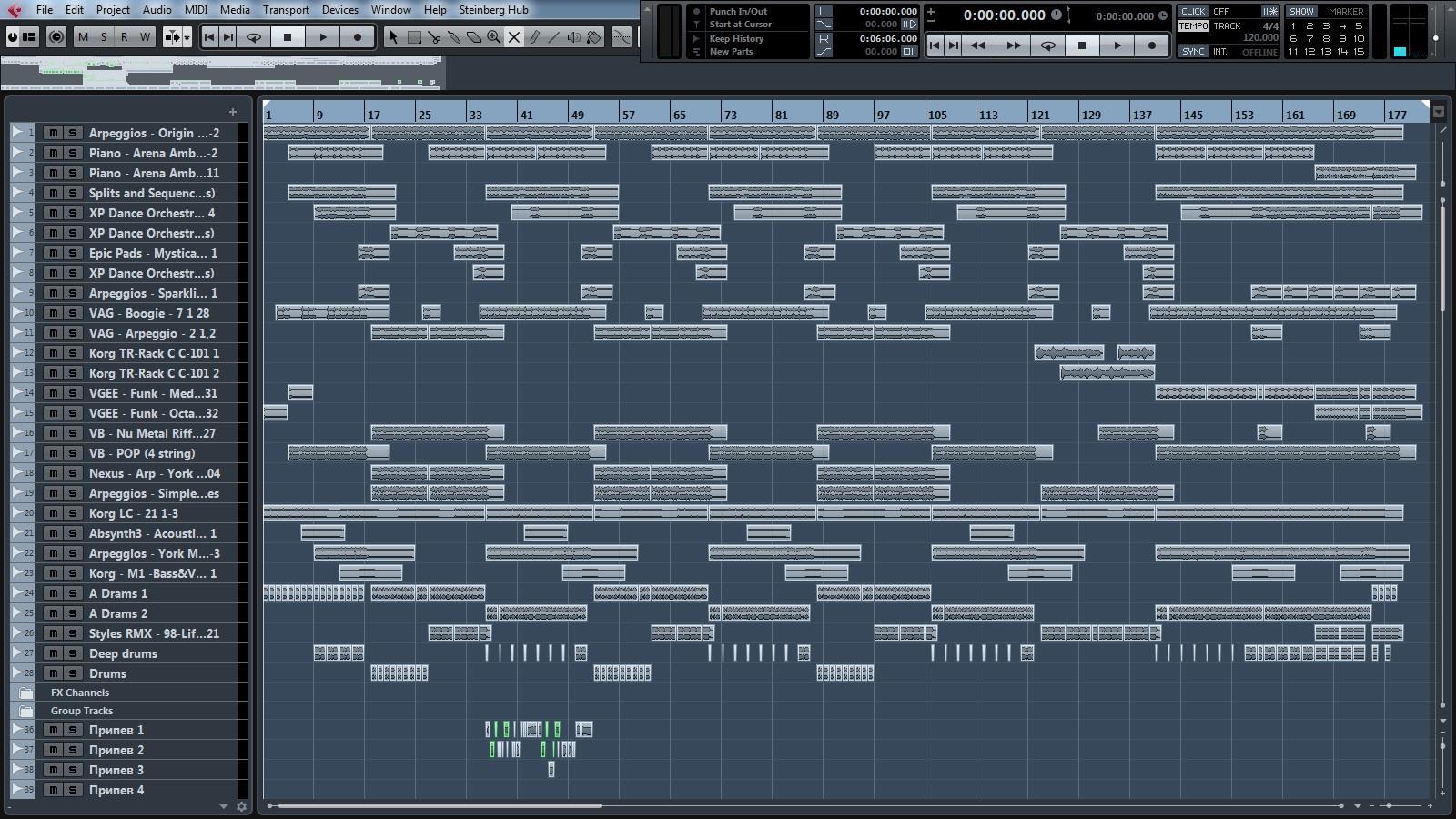Select the Eraser tool

[474, 37]
